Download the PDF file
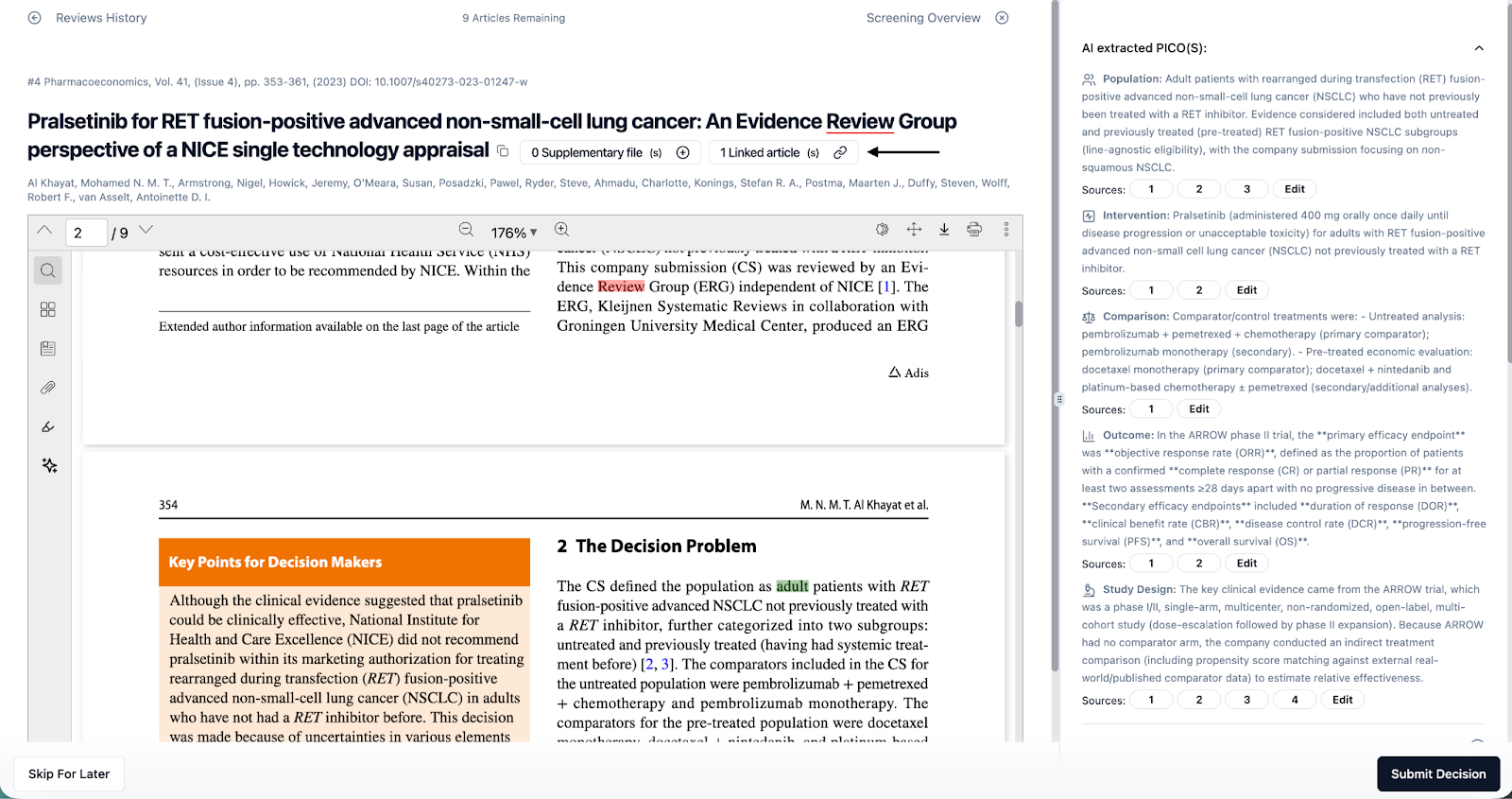 click(944, 230)
